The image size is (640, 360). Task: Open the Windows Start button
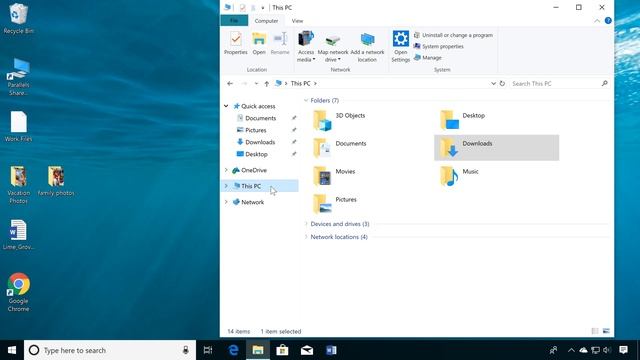click(x=12, y=350)
